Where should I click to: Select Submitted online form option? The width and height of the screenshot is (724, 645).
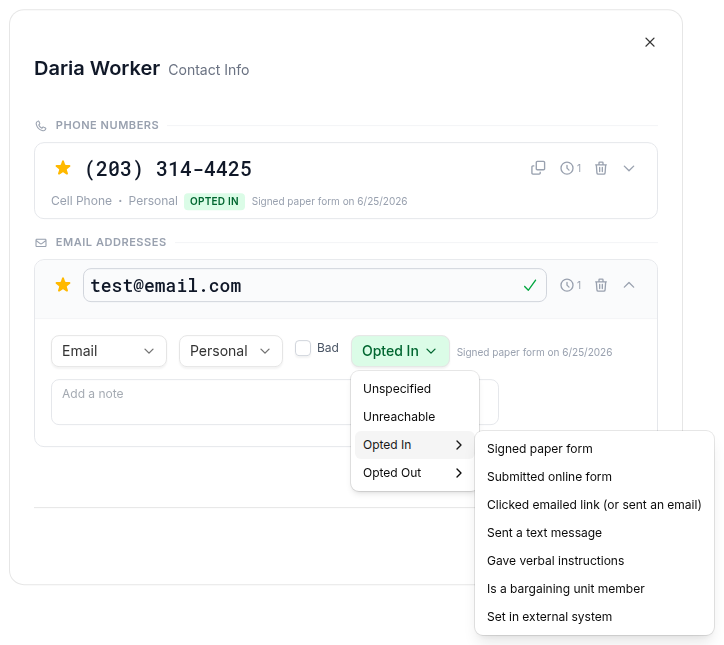coord(594,476)
